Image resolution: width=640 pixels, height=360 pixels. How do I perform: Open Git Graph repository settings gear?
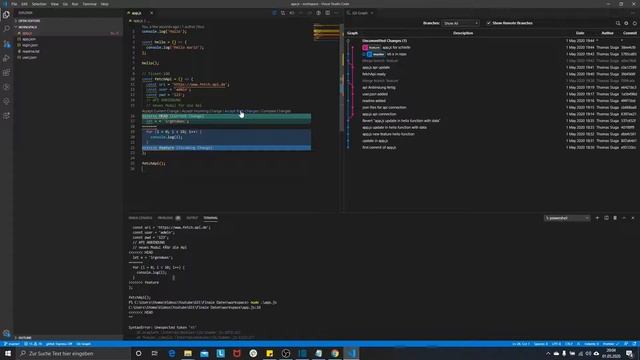(x=626, y=23)
